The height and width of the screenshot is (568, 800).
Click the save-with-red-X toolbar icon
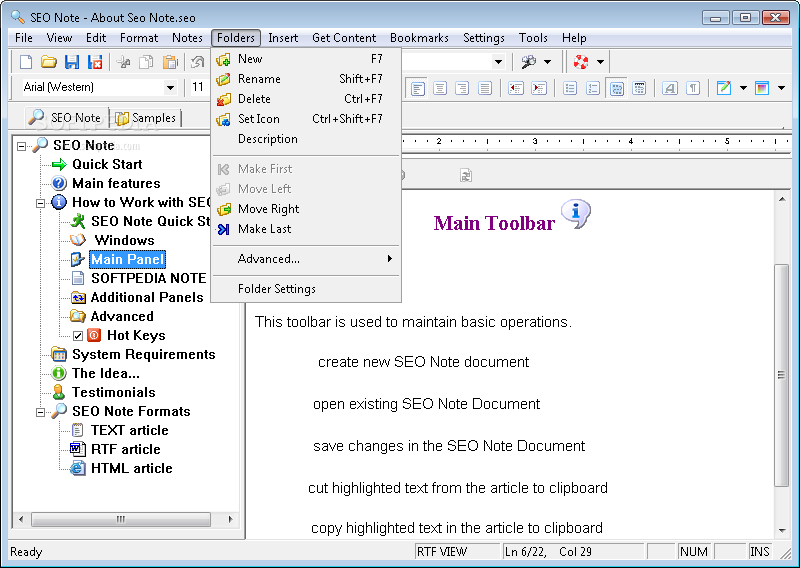pyautogui.click(x=95, y=62)
